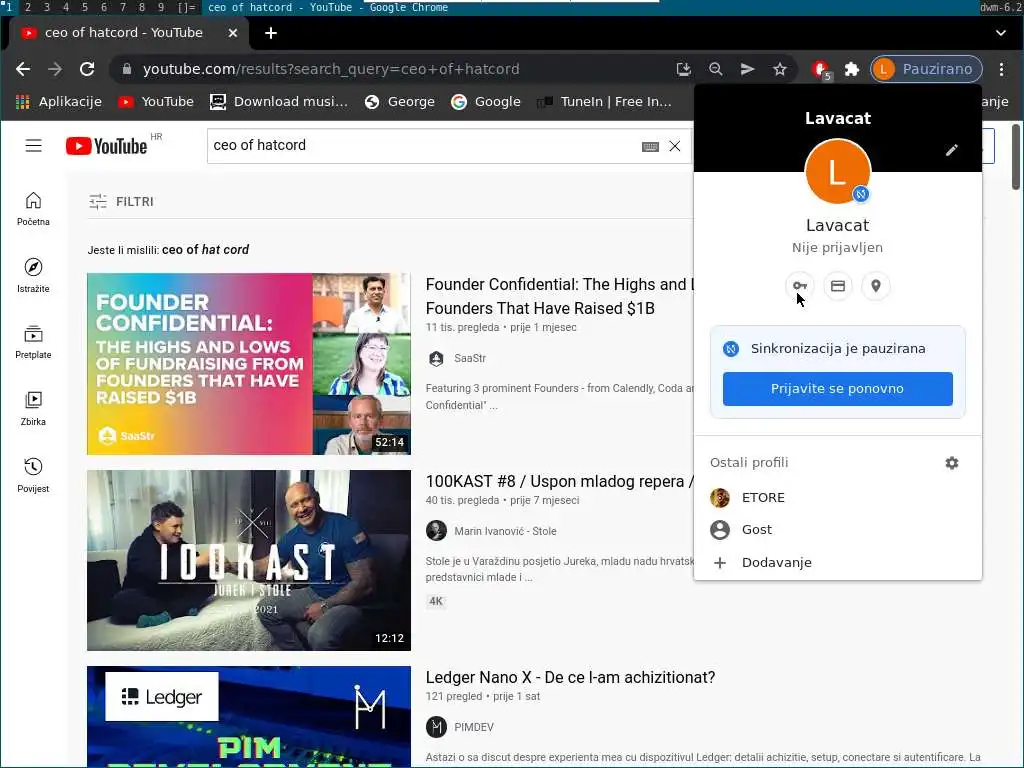The image size is (1024, 768).
Task: Open YouTube hamburger guide menu
Action: coord(33,146)
